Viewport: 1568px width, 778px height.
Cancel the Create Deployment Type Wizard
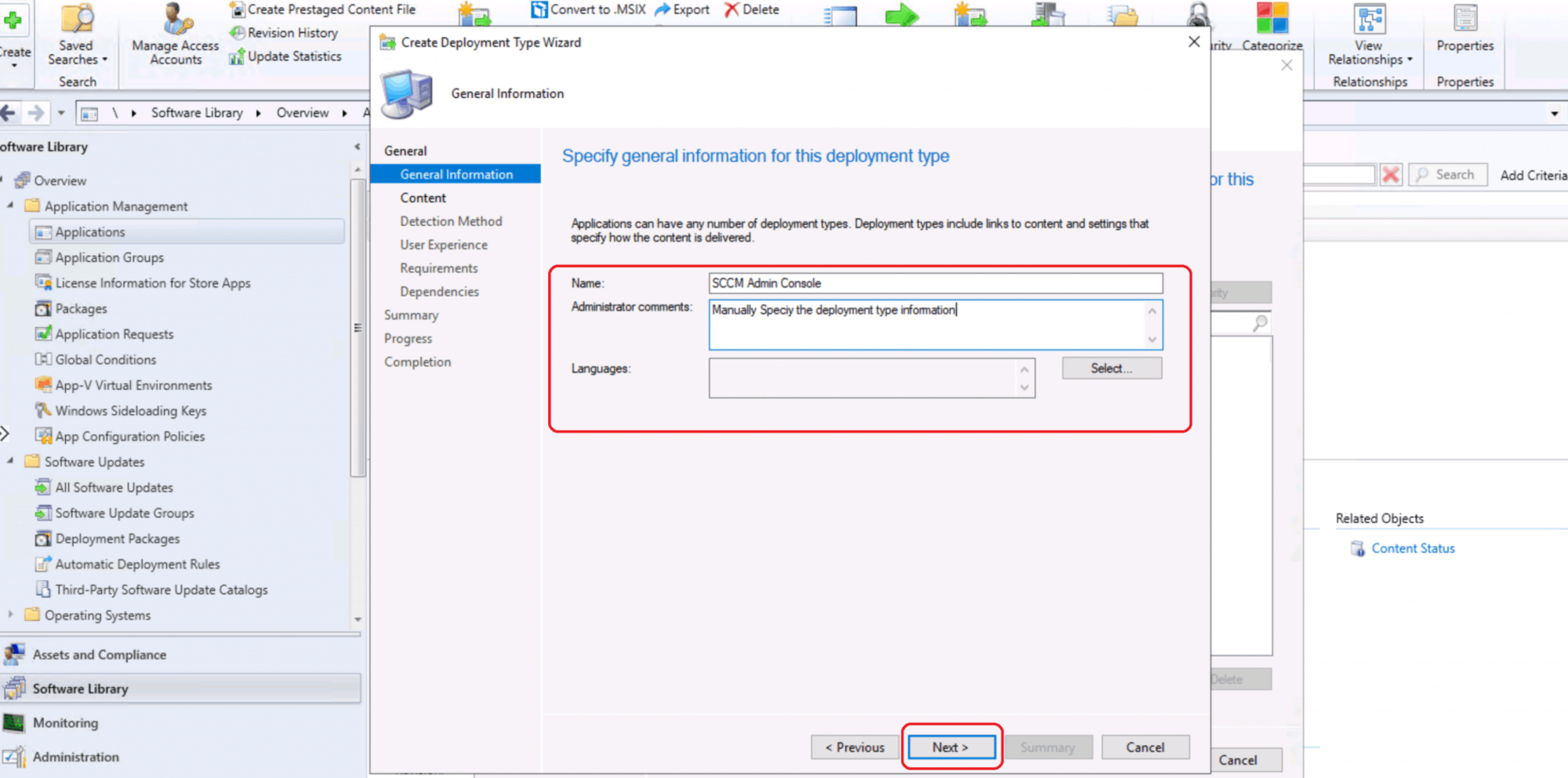tap(1145, 747)
